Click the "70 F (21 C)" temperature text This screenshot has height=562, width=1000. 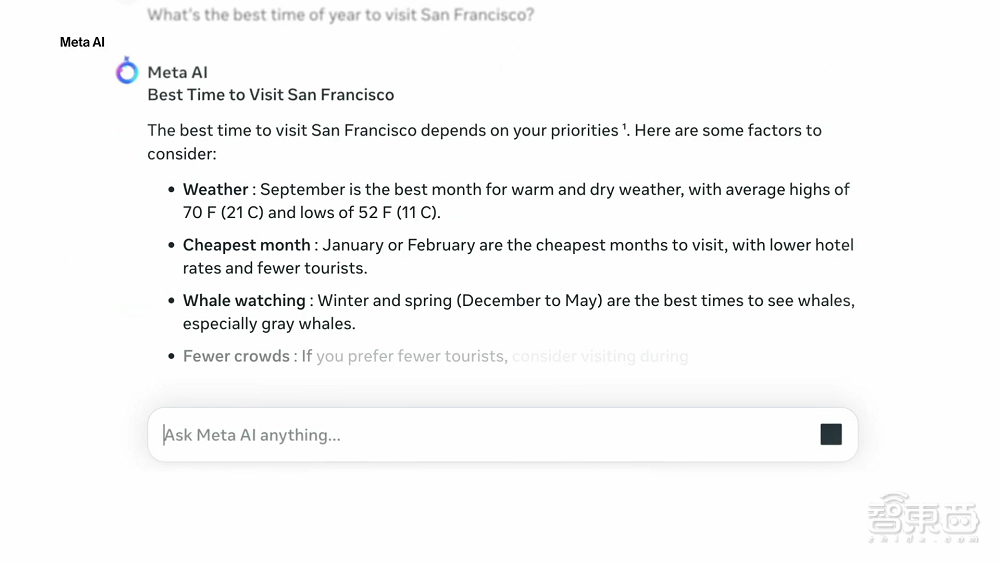pyautogui.click(x=223, y=212)
